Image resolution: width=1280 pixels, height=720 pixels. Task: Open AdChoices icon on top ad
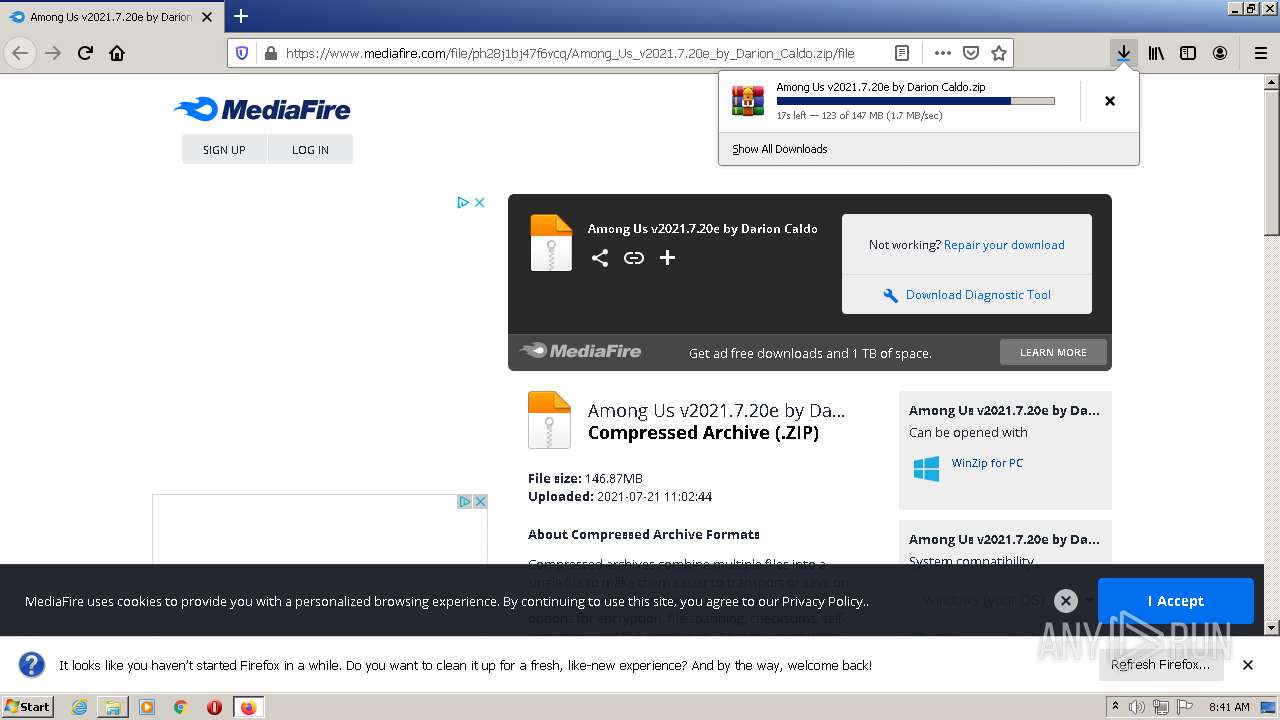tap(463, 202)
